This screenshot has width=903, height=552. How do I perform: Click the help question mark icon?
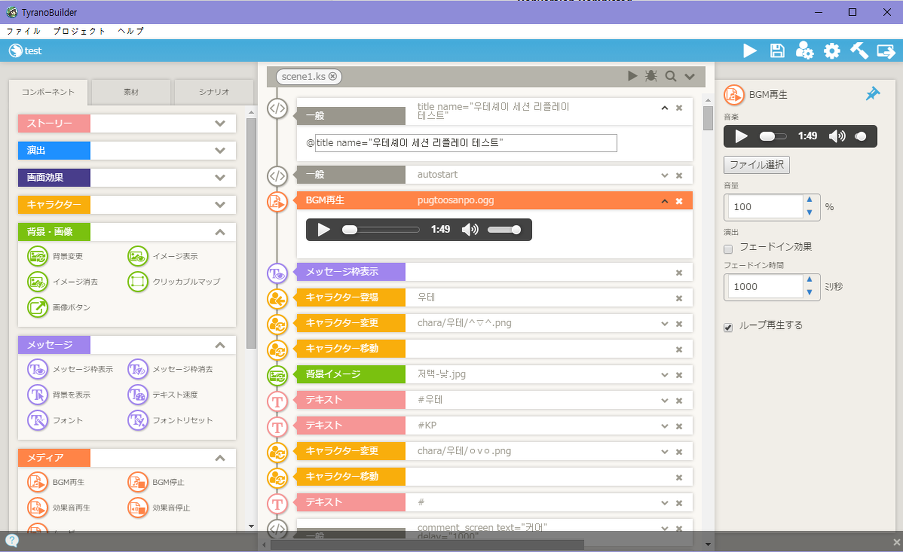click(x=12, y=540)
